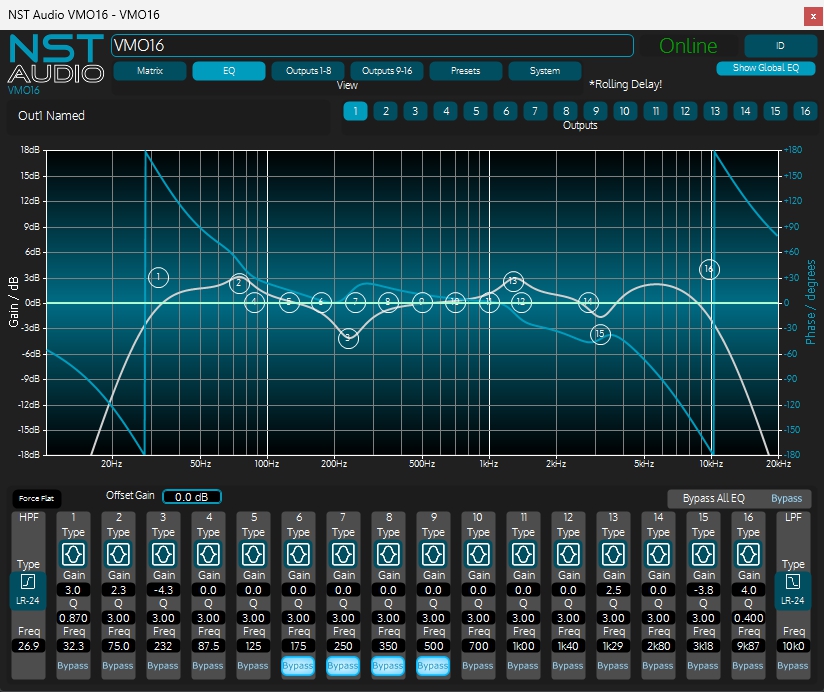The width and height of the screenshot is (824, 692).
Task: Open the band 10 filter type icon
Action: 478,554
